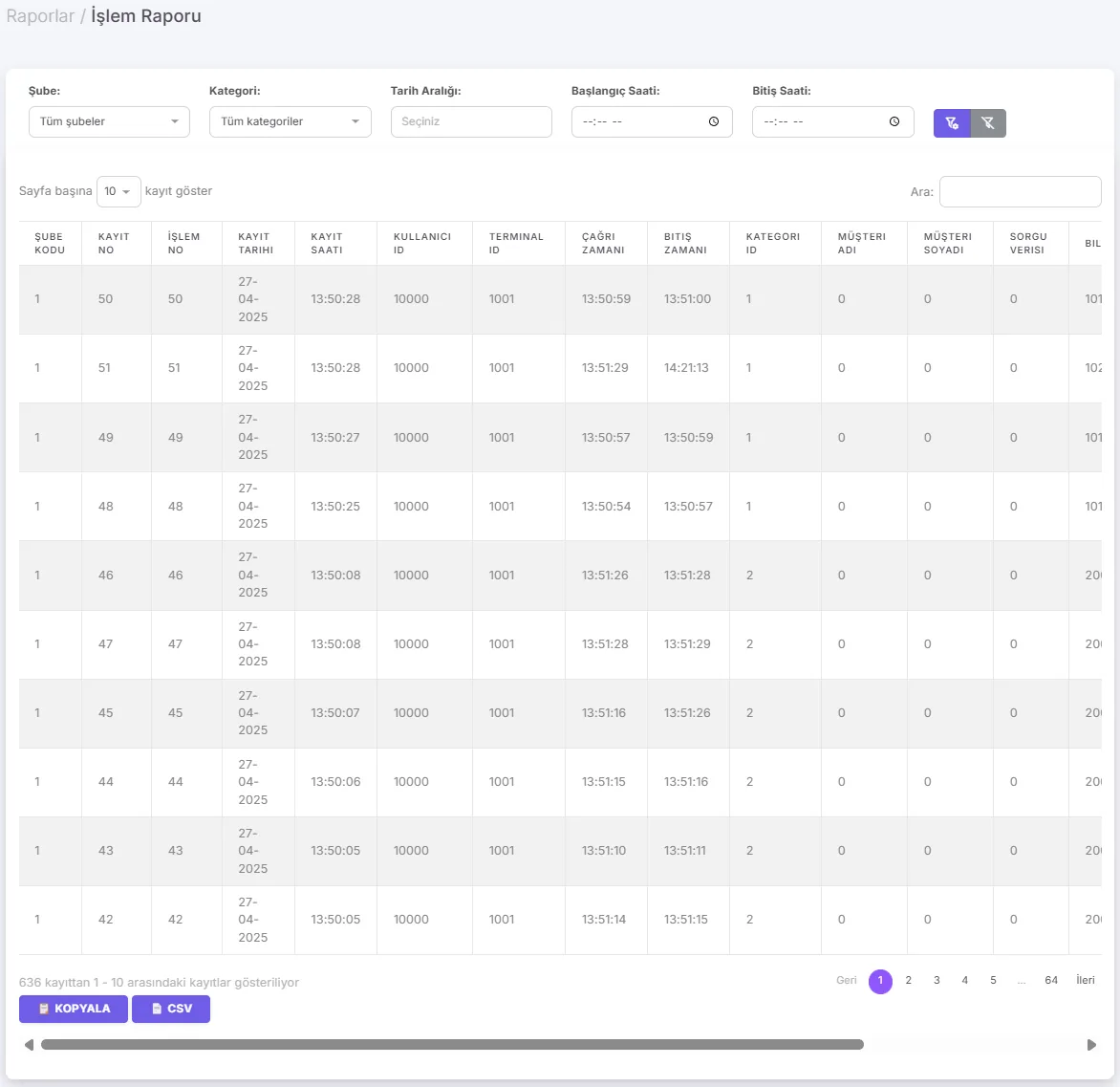The image size is (1120, 1087).
Task: Go to page 4 of results
Action: coord(965,981)
